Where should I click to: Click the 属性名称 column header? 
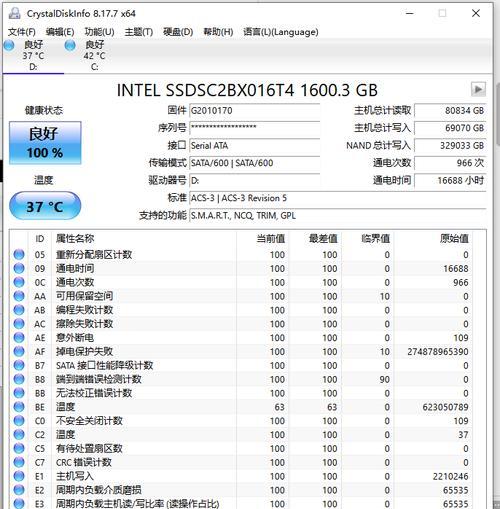coord(75,239)
